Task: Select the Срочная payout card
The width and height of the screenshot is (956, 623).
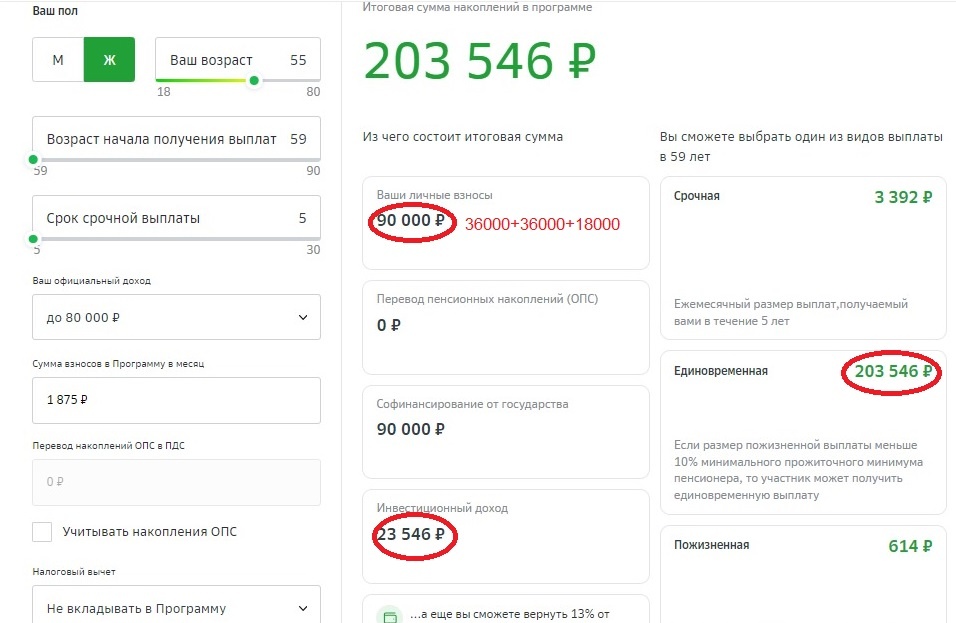Action: pos(803,258)
